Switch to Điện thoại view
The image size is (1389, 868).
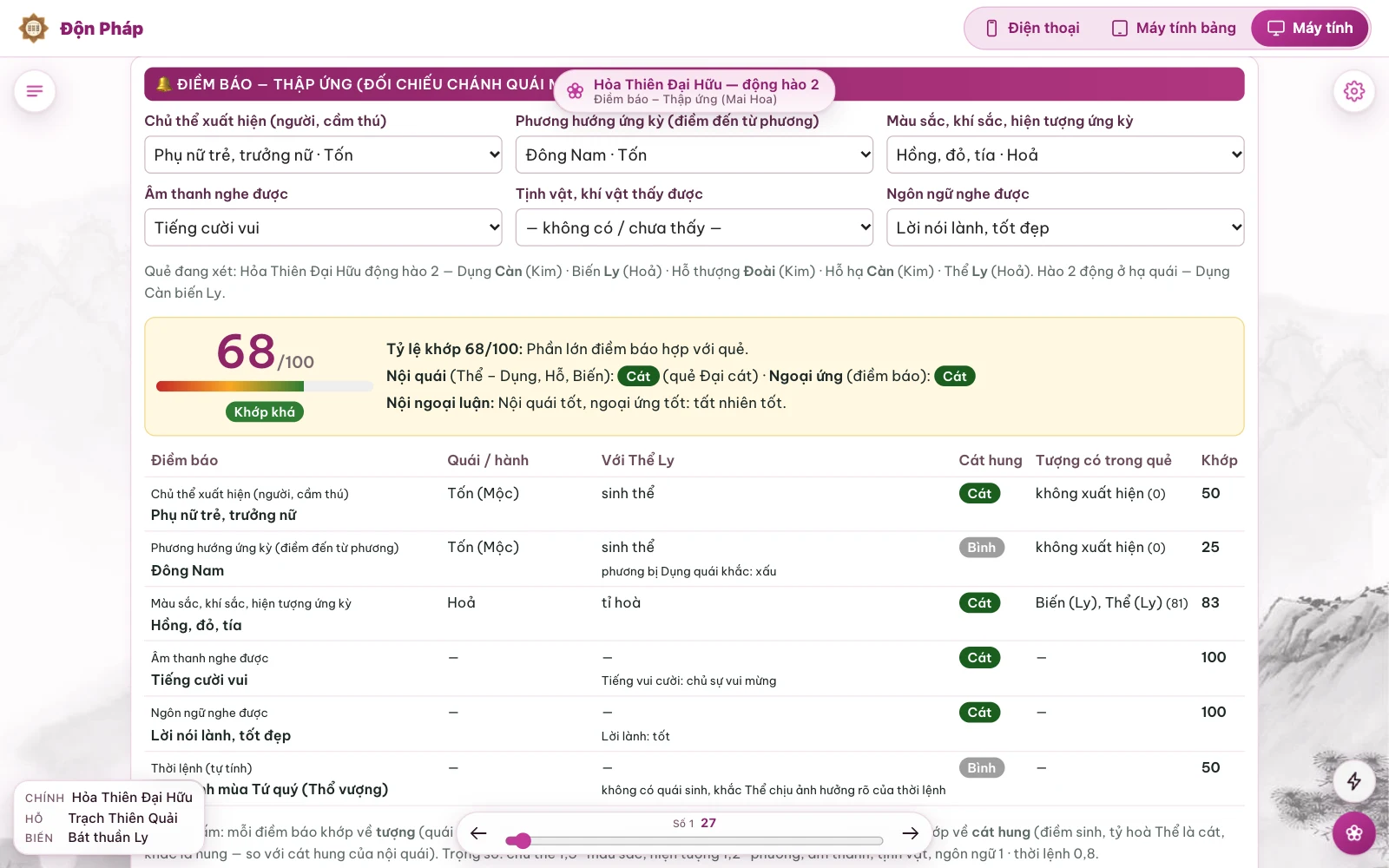[x=1033, y=29]
